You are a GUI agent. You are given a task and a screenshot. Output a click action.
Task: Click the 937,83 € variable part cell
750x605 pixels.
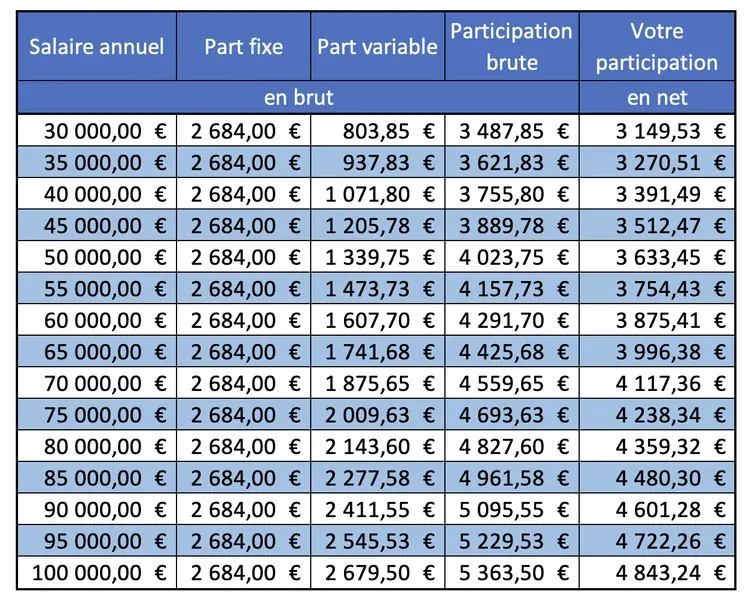[x=377, y=162]
